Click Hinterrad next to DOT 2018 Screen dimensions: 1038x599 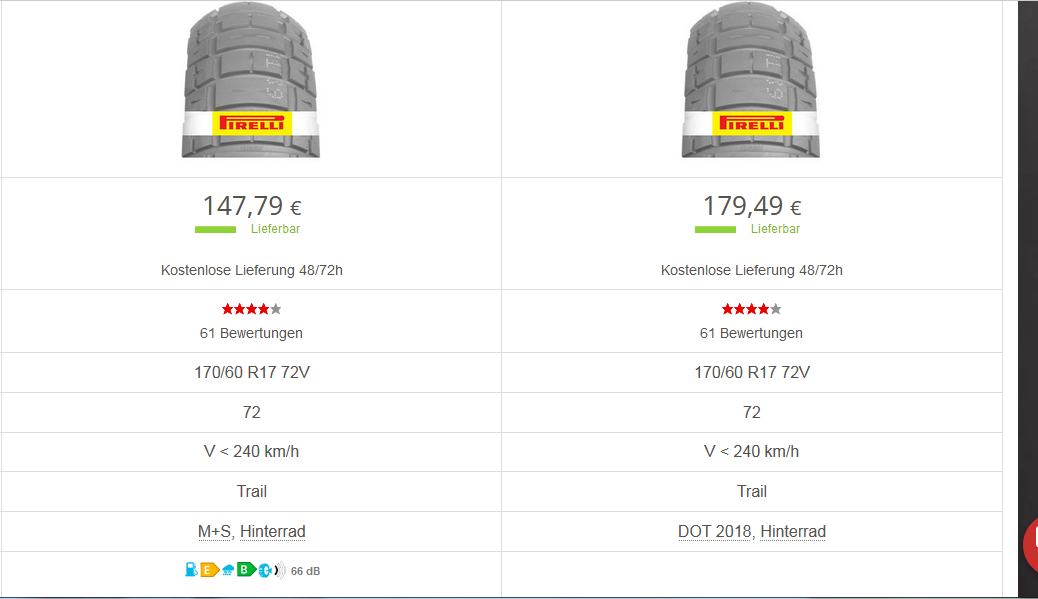tap(793, 531)
